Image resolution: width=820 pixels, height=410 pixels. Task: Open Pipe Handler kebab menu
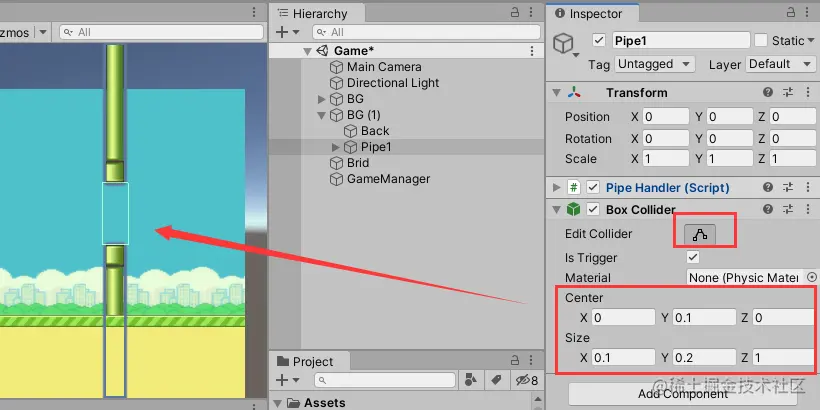(x=809, y=187)
